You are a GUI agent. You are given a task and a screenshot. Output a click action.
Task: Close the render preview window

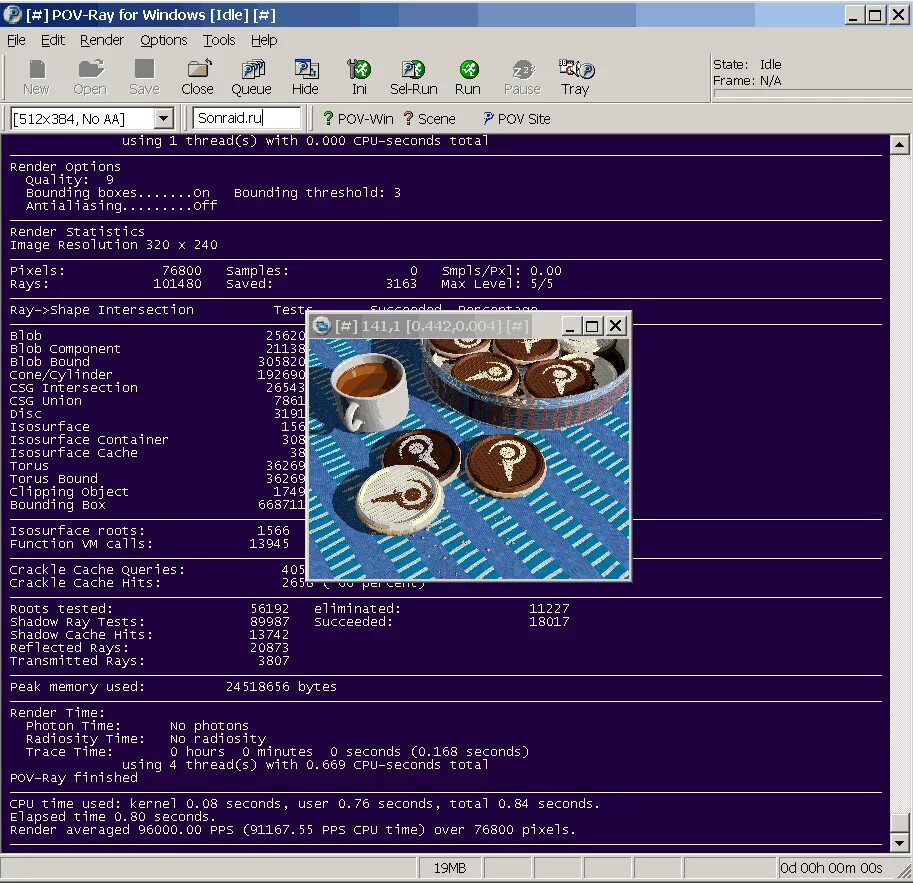pos(615,326)
